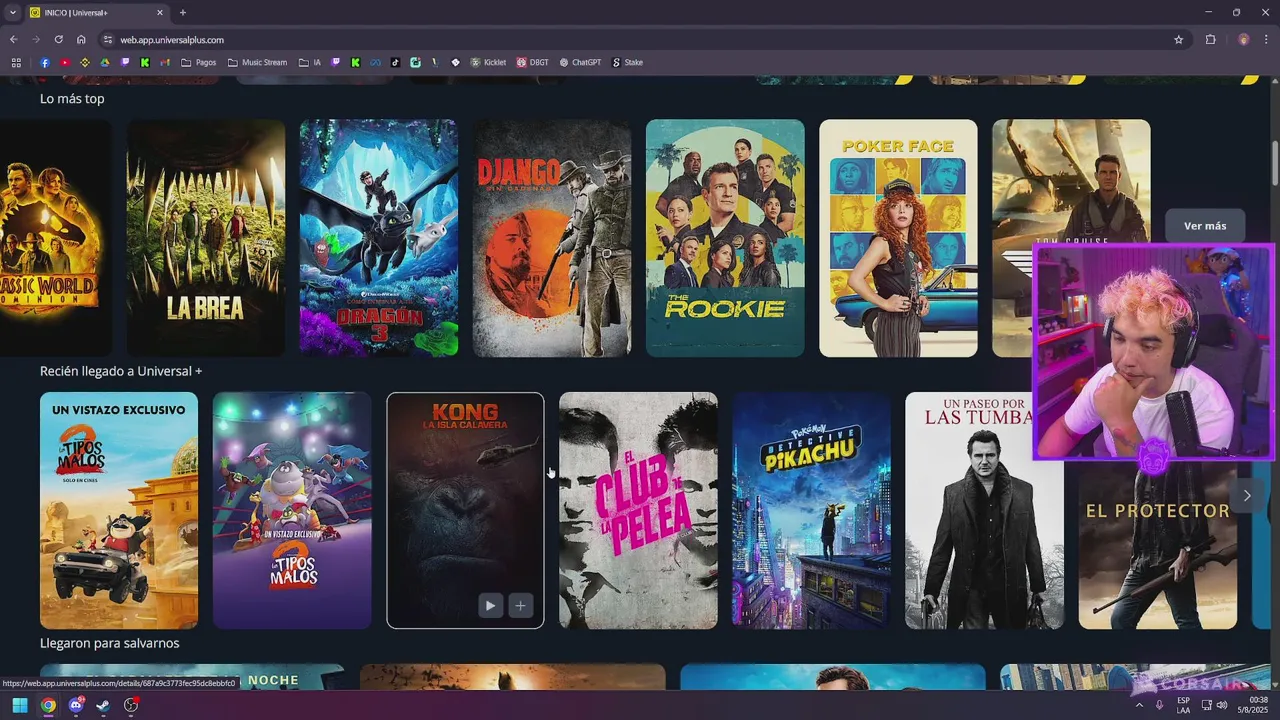Open Tipos Malos 2 desert car poster
The image size is (1280, 720).
point(119,510)
